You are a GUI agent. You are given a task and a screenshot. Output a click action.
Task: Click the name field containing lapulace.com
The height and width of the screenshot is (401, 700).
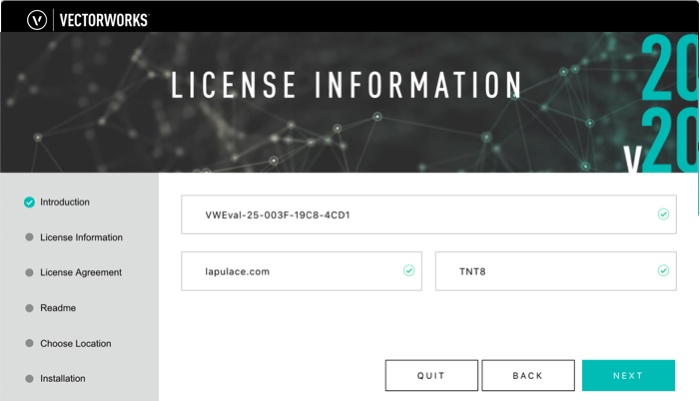tap(301, 271)
